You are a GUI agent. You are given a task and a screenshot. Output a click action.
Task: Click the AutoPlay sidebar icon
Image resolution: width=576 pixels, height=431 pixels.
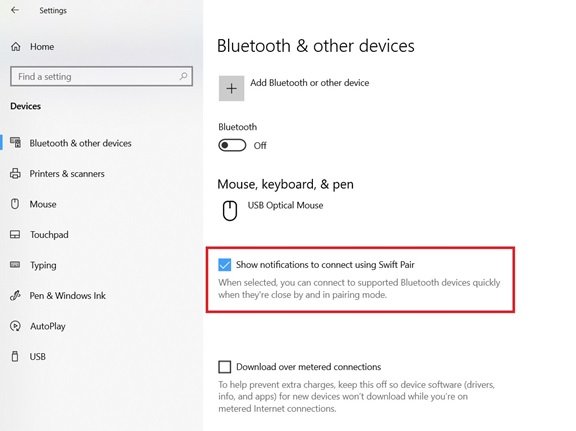[15, 326]
